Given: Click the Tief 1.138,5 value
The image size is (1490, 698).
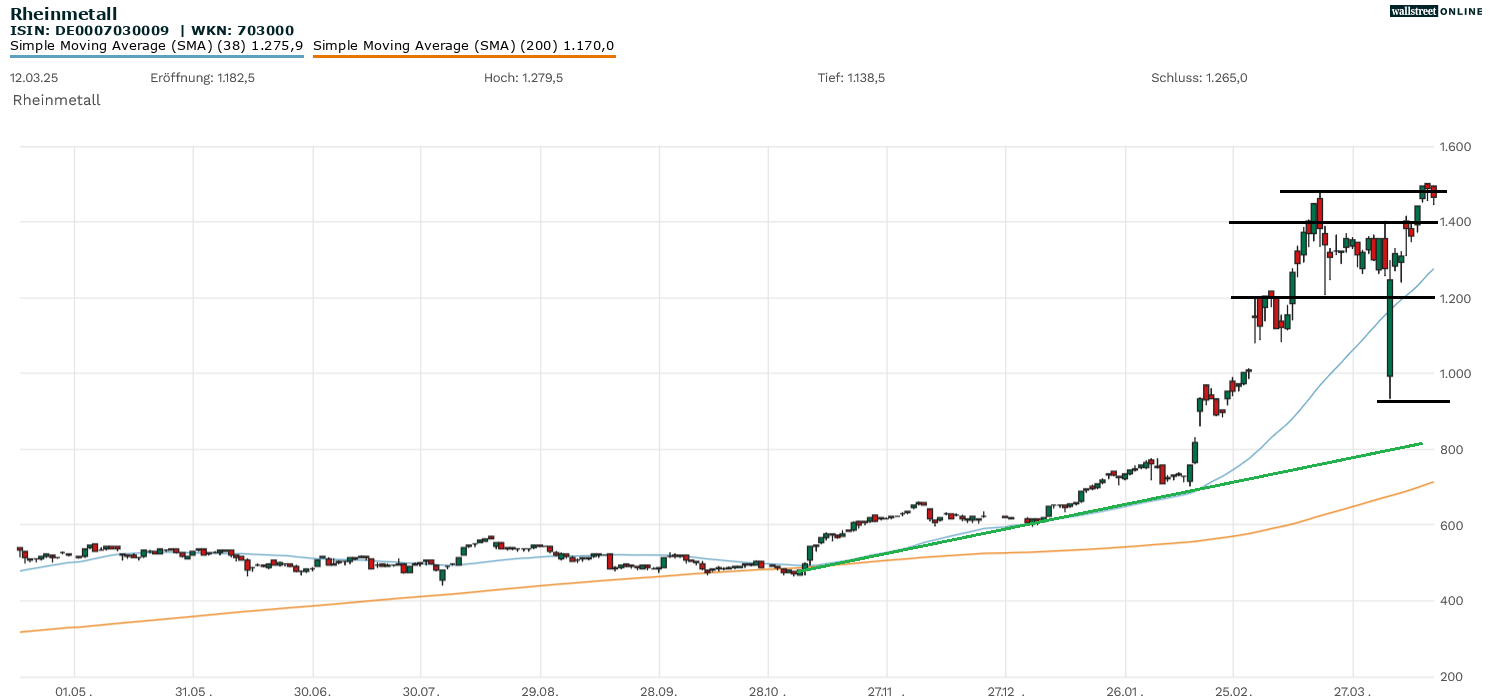Looking at the screenshot, I should 851,78.
